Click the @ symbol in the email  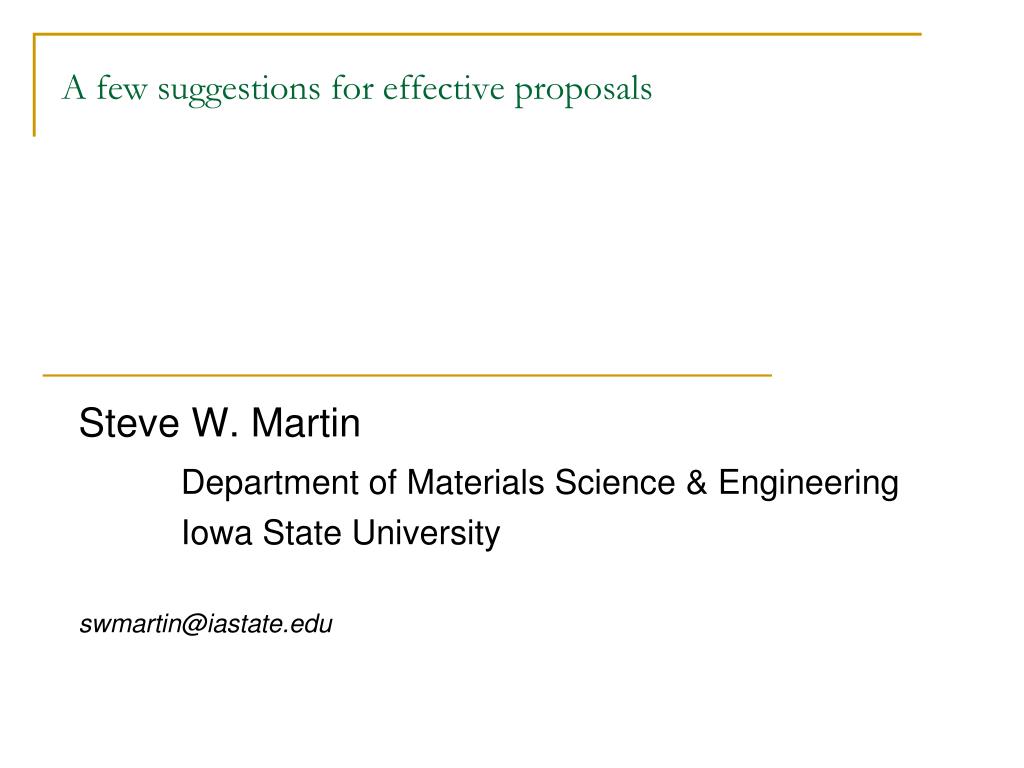click(194, 624)
